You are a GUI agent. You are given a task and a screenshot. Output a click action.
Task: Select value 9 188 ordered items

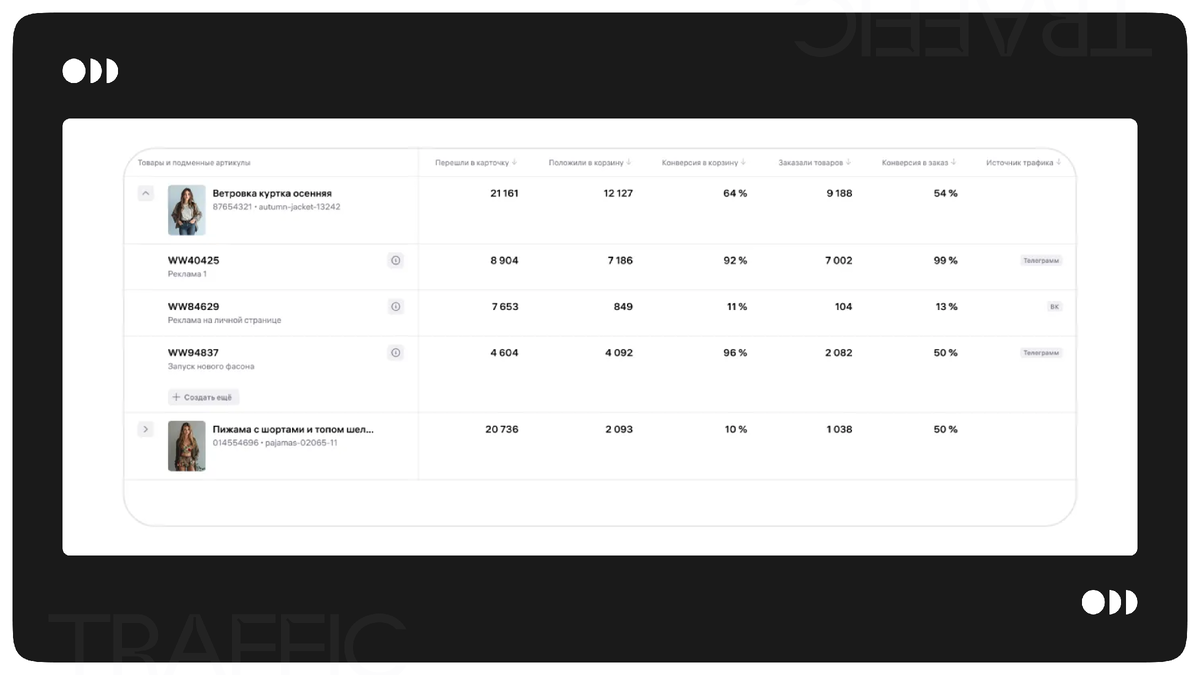coord(839,193)
